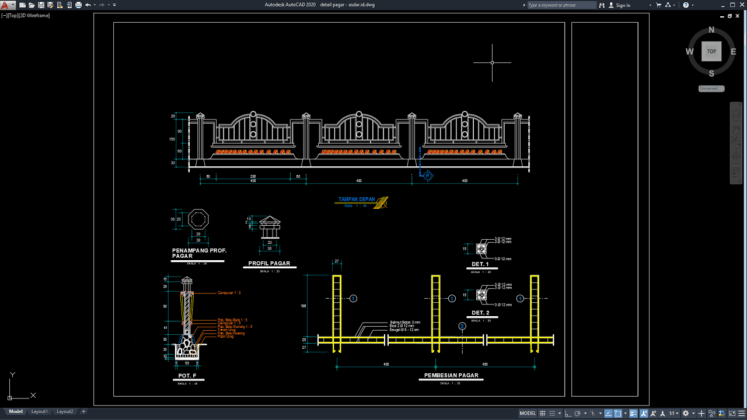The image size is (747, 420).
Task: Expand the Undo history dropdown arrow
Action: [95, 5]
